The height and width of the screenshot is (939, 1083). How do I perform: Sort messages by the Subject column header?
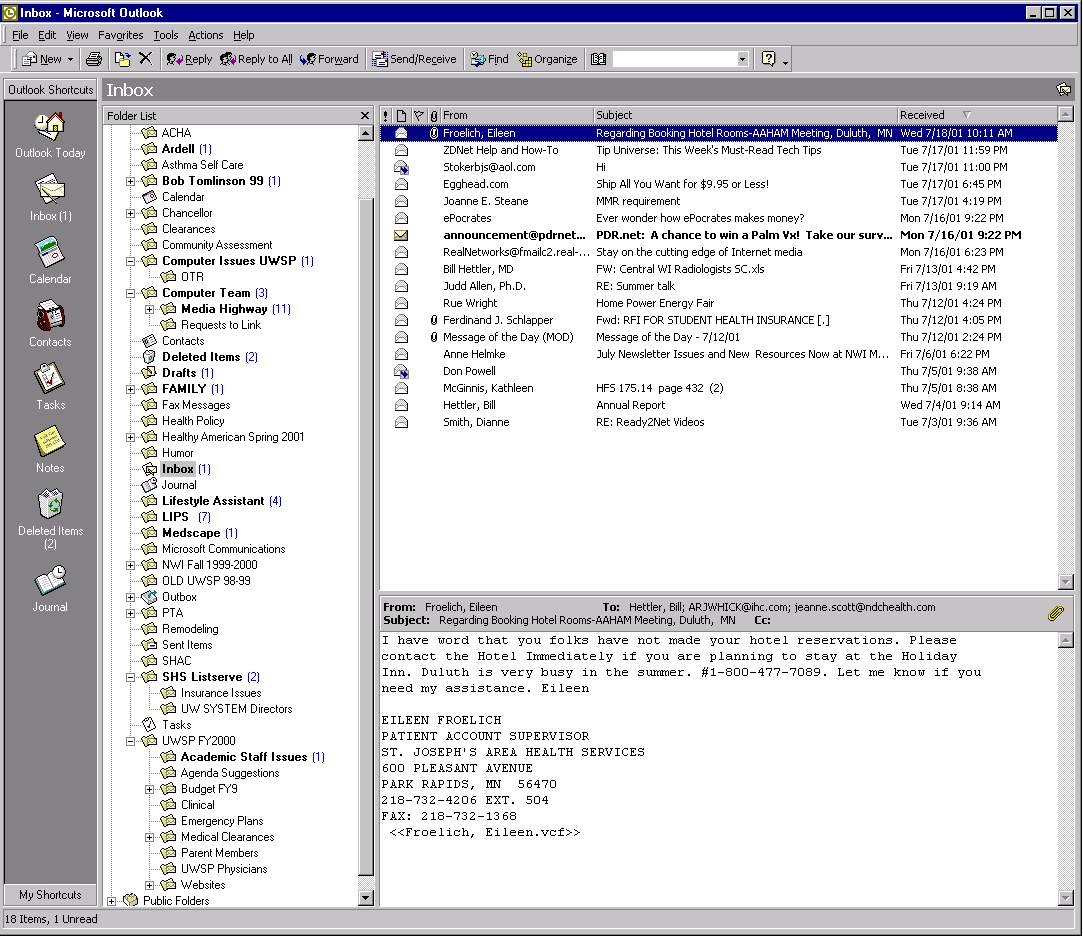tap(745, 115)
